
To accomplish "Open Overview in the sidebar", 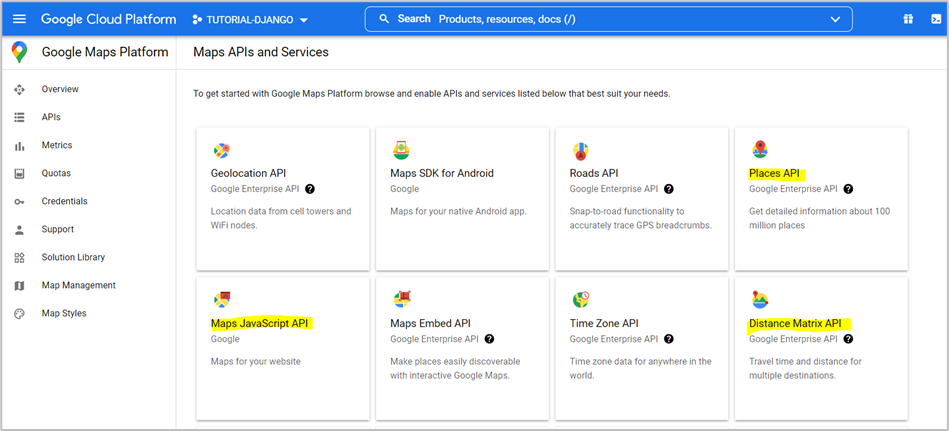I will 60,89.
